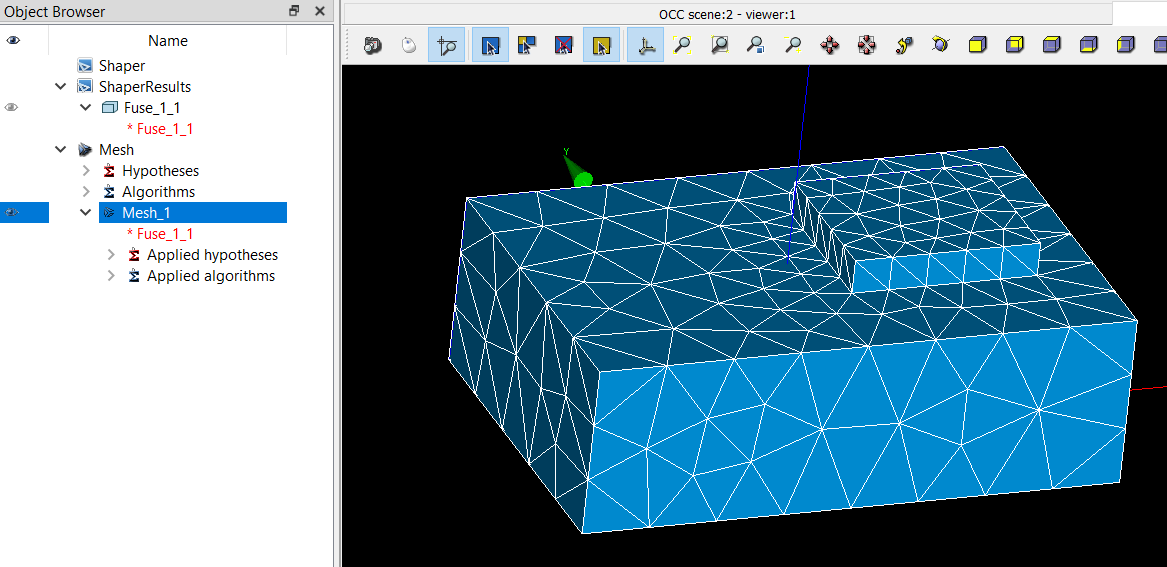The width and height of the screenshot is (1167, 567).
Task: Click the eye icon column header
Action: pos(13,40)
